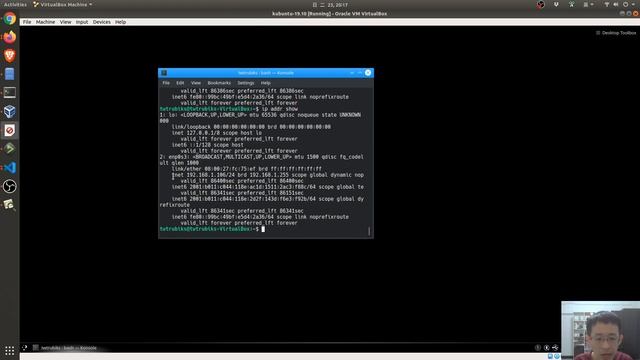Open Google Chrome from the dock
The image size is (640, 360).
click(x=10, y=19)
